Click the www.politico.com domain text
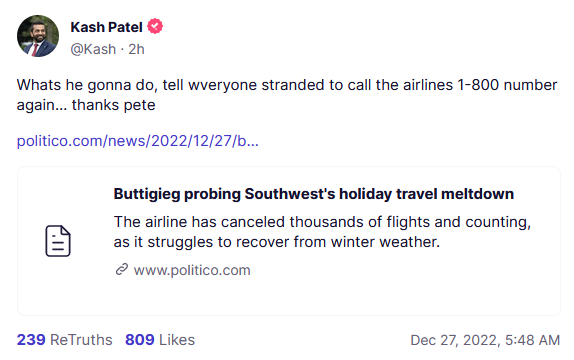 (x=192, y=270)
